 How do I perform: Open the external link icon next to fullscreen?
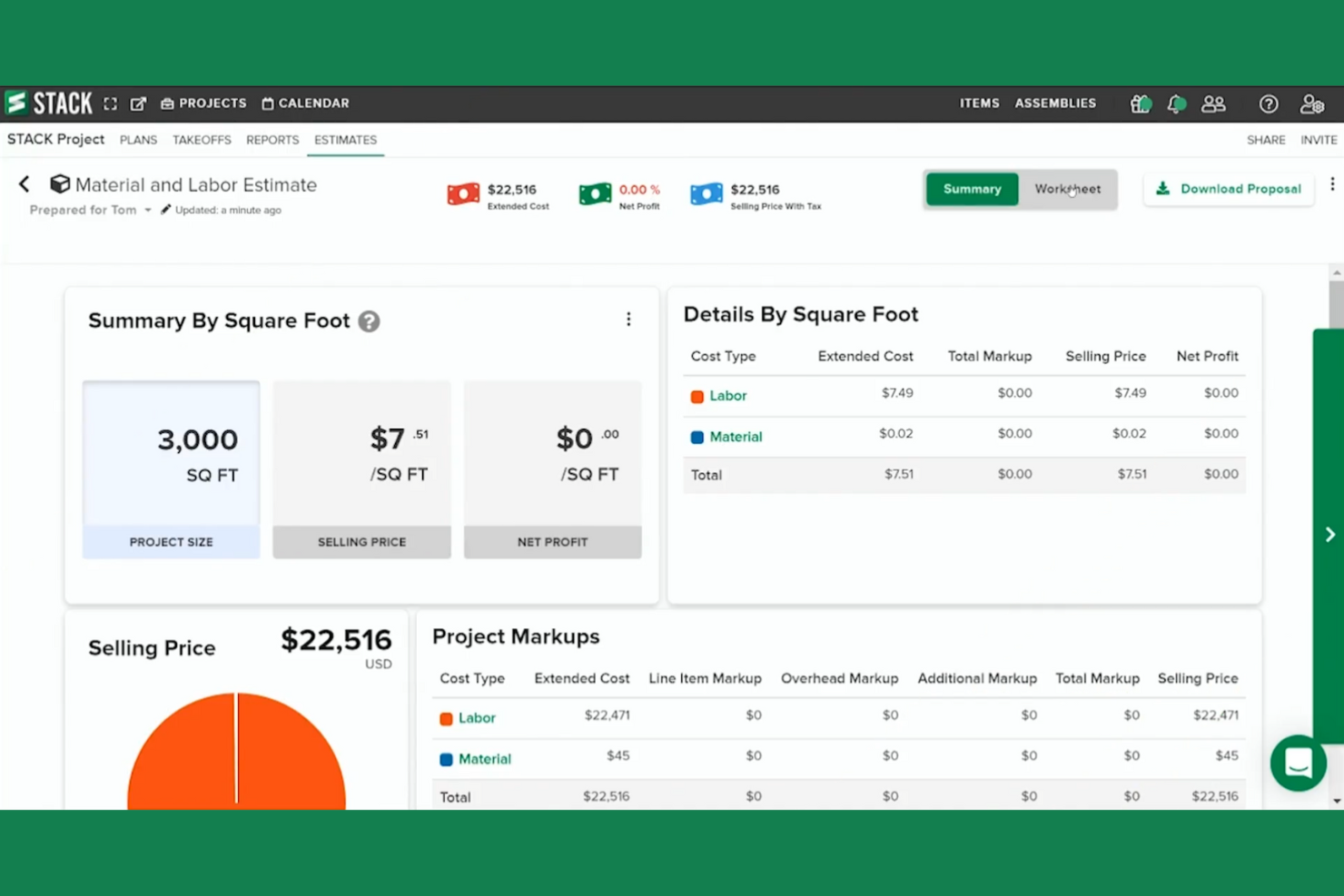137,103
